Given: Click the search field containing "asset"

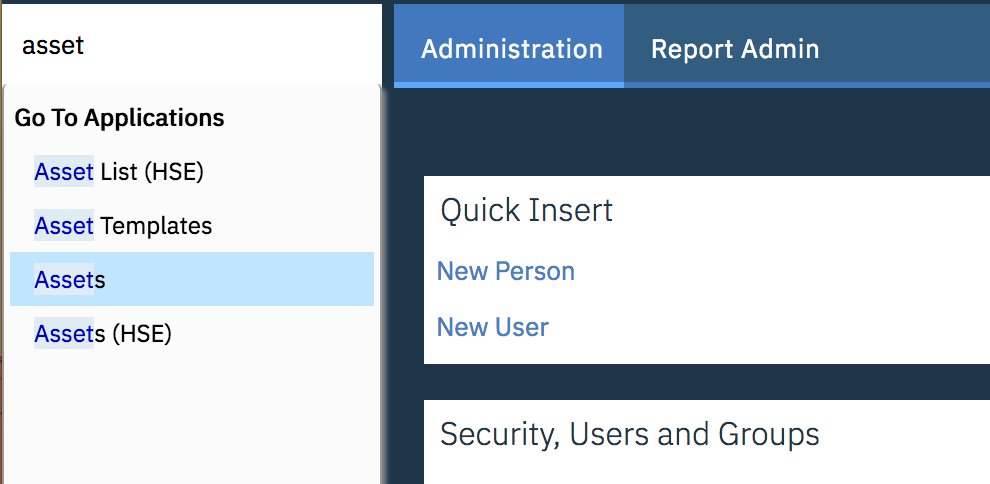Looking at the screenshot, I should pos(192,44).
